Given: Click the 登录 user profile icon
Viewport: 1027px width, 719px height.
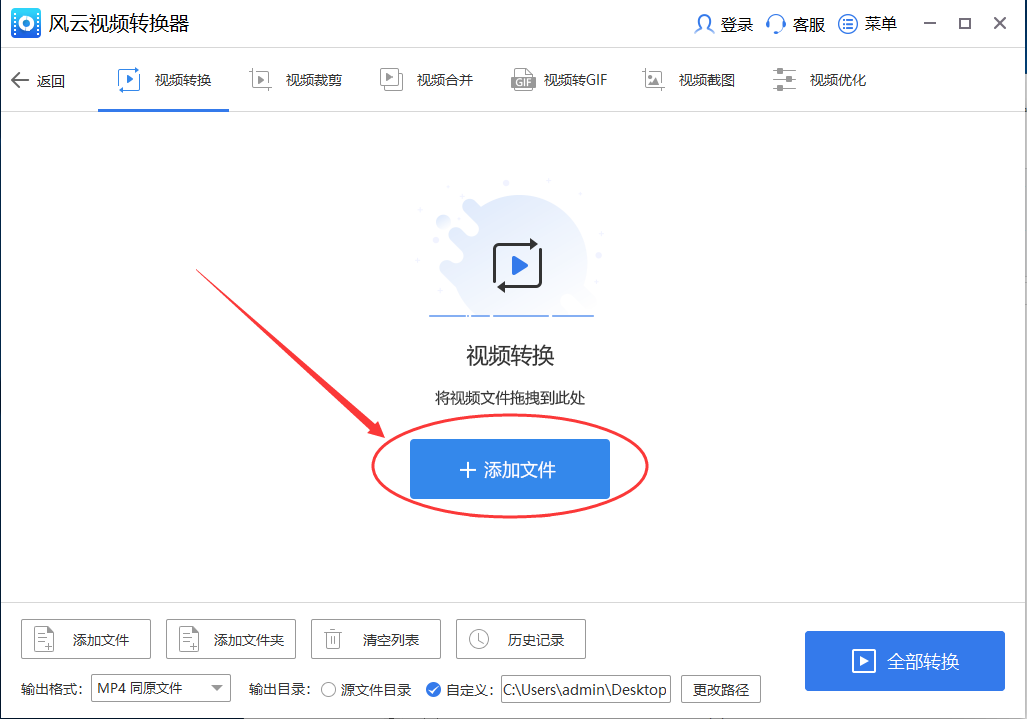Looking at the screenshot, I should 703,24.
